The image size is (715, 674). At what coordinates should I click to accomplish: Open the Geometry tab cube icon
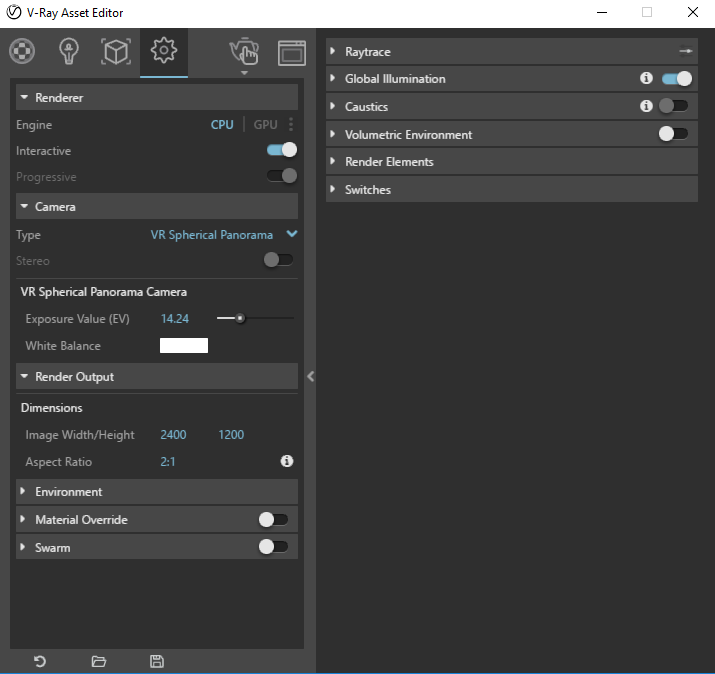(x=116, y=52)
